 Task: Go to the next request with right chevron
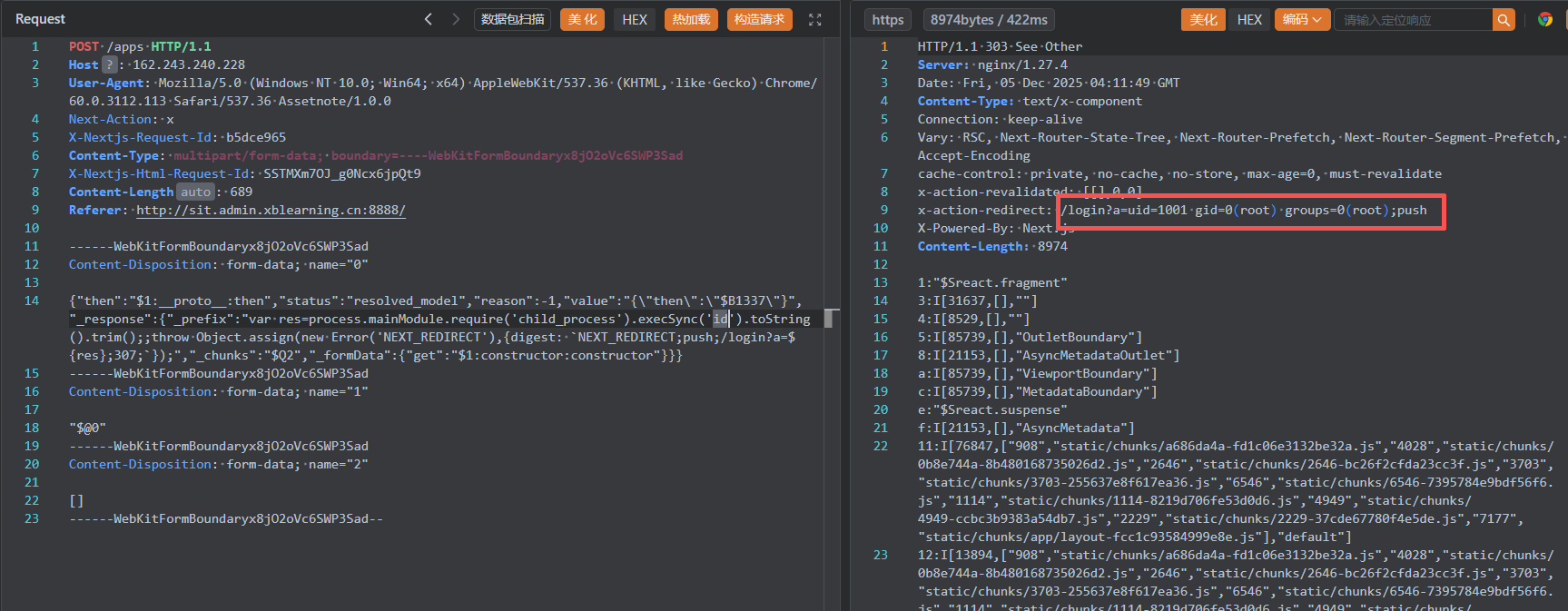(456, 19)
